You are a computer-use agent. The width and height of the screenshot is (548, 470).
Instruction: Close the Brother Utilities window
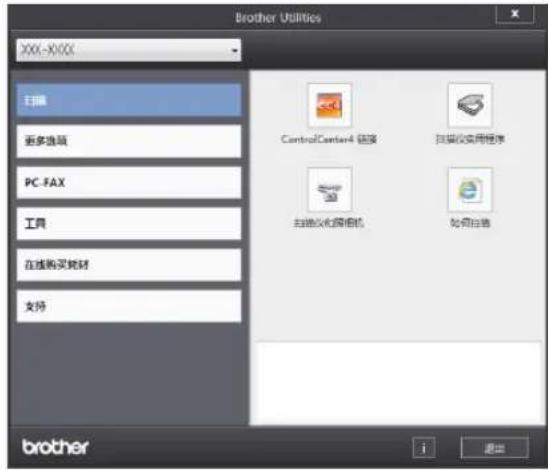[x=515, y=14]
